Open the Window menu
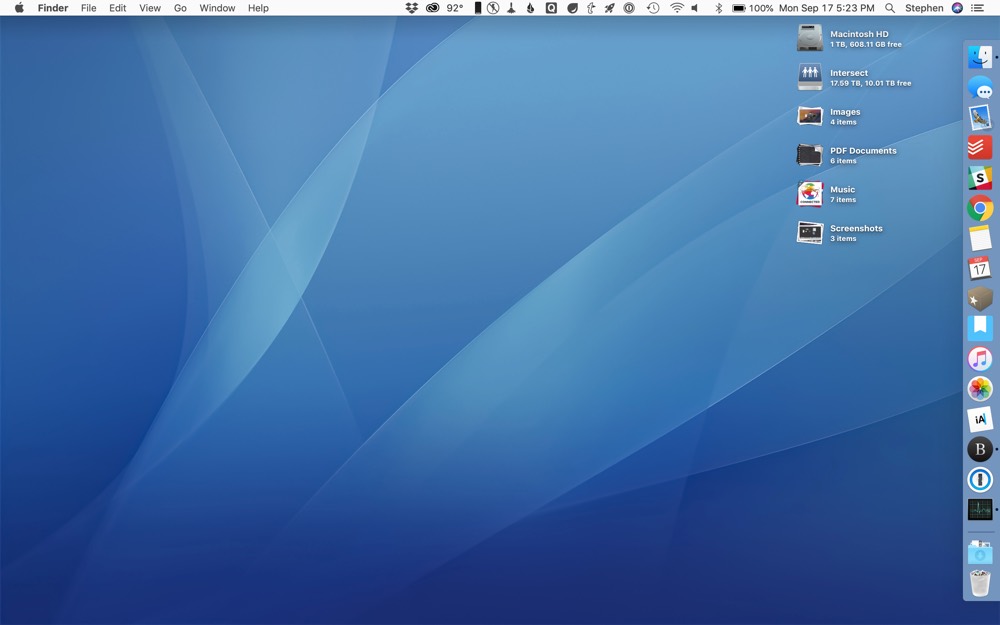Image resolution: width=1000 pixels, height=625 pixels. tap(217, 8)
